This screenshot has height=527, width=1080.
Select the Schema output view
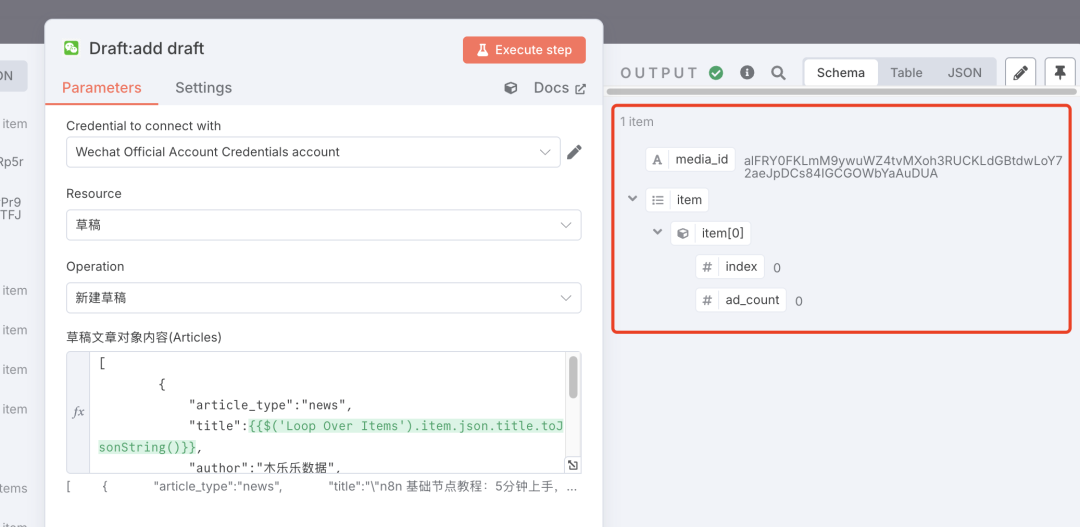pyautogui.click(x=841, y=72)
